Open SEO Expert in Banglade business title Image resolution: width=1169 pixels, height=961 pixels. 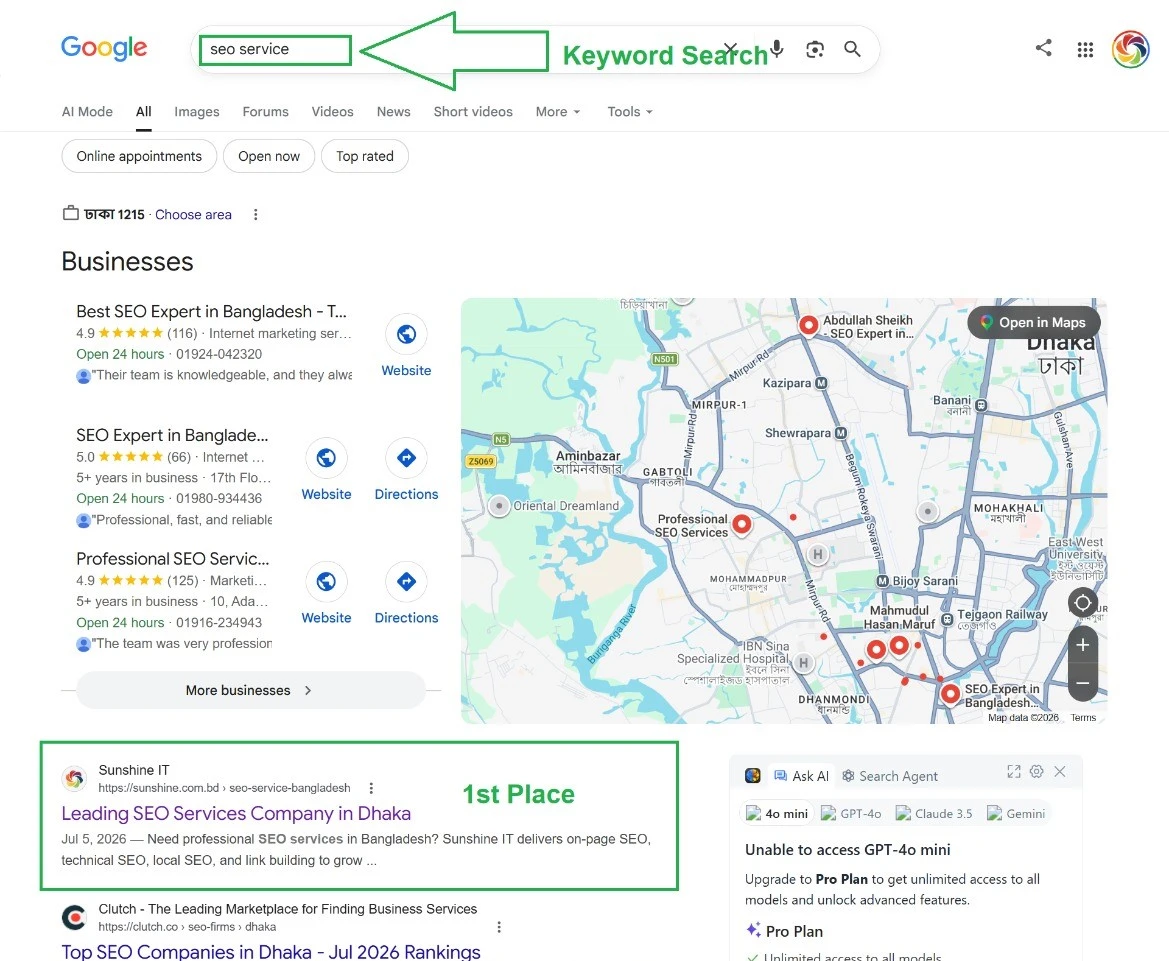(x=172, y=435)
